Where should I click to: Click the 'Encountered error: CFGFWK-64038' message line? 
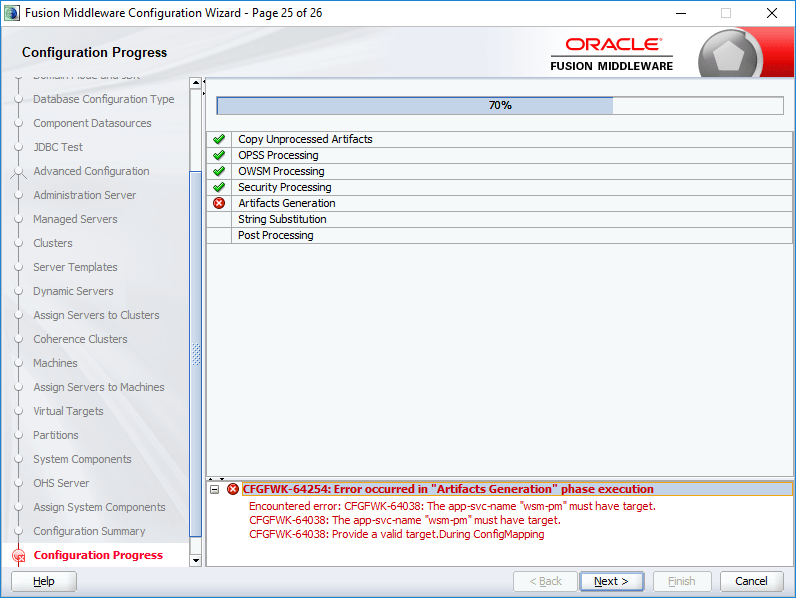click(452, 506)
